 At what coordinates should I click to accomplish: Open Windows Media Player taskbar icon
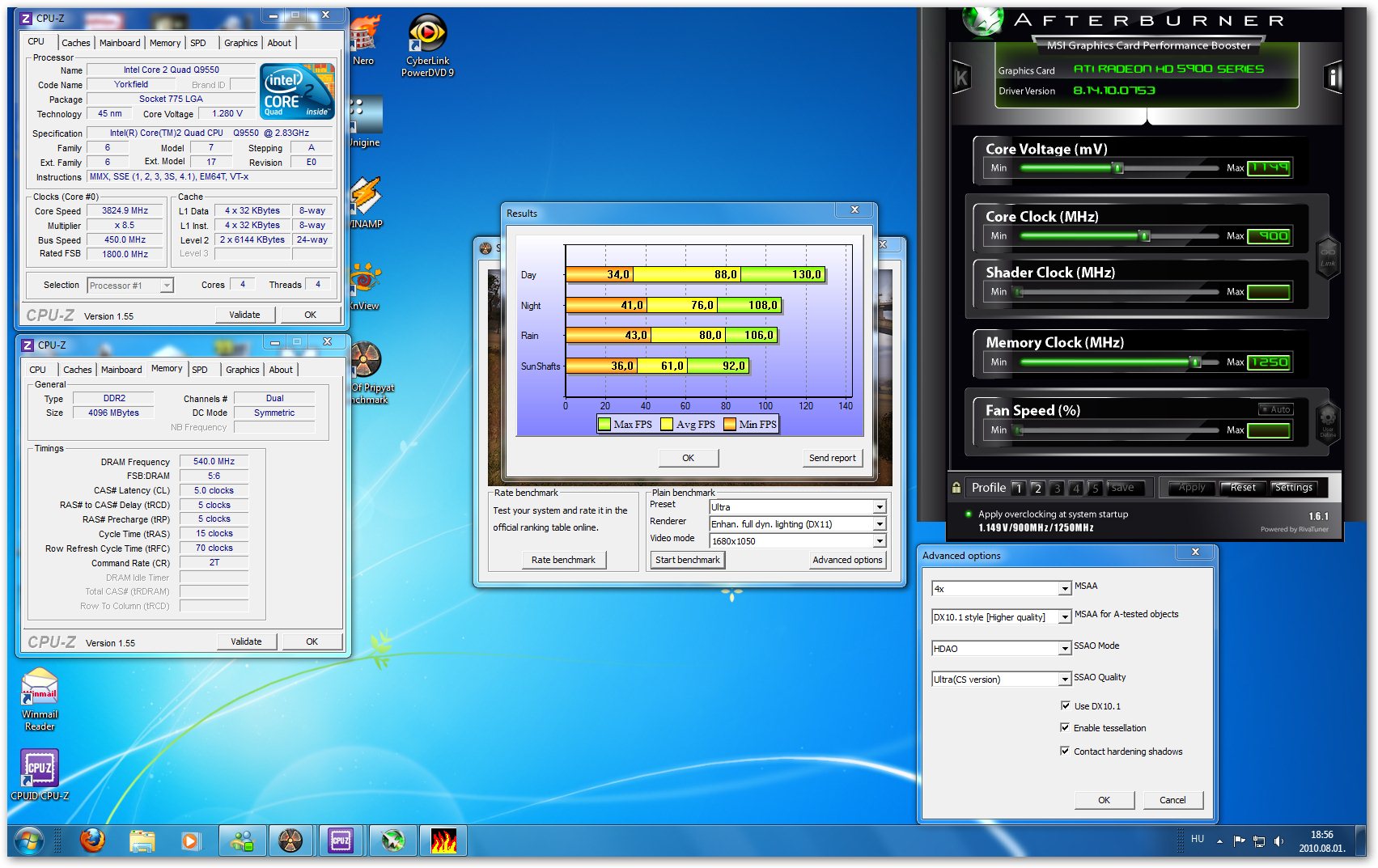click(x=189, y=841)
